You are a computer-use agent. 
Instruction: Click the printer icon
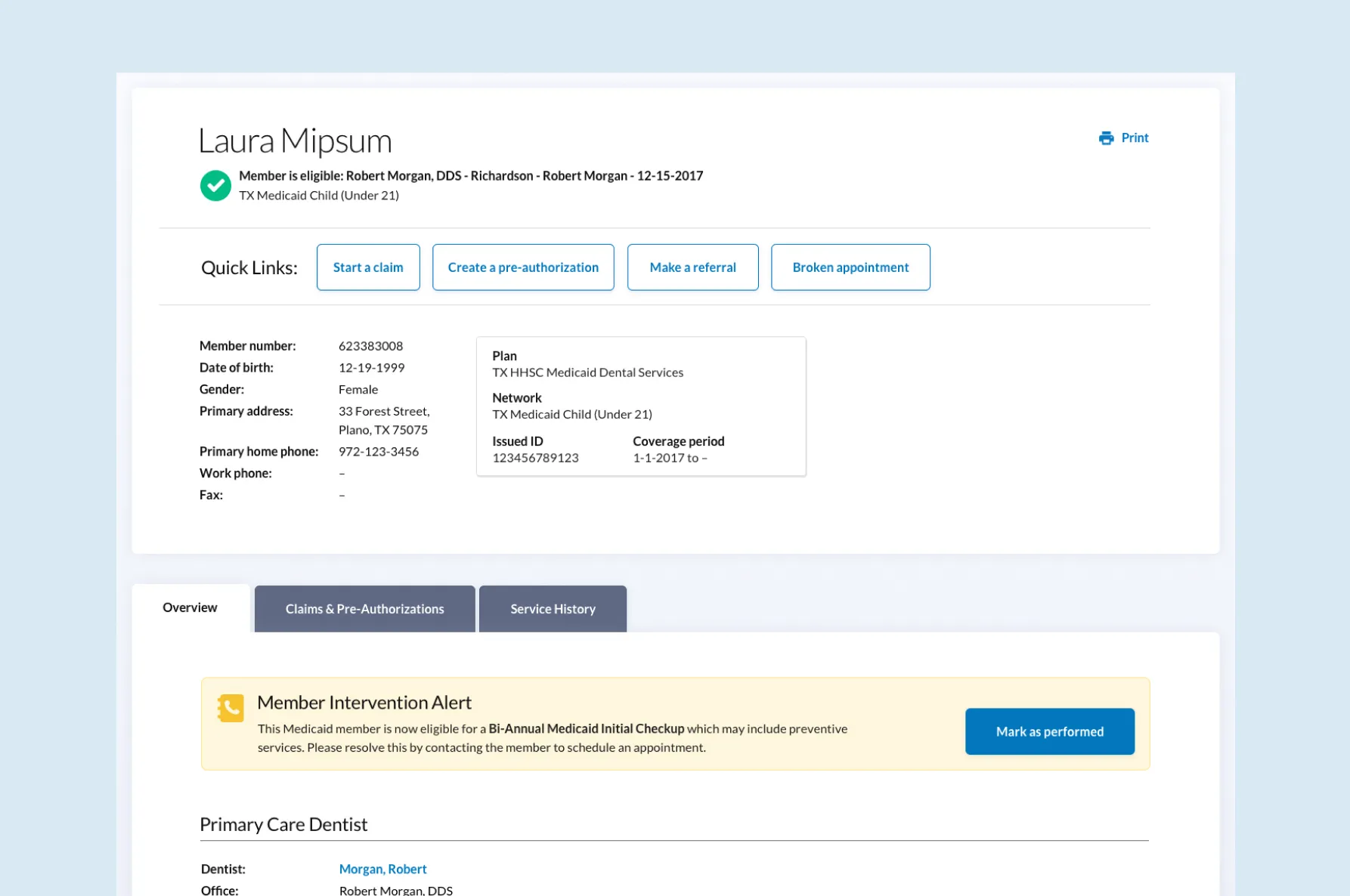tap(1106, 137)
